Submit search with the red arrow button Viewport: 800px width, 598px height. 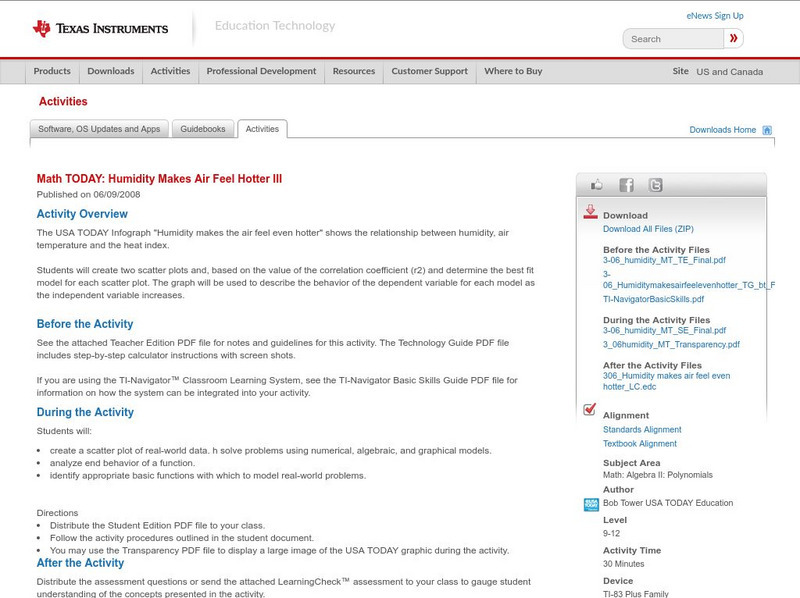[734, 38]
